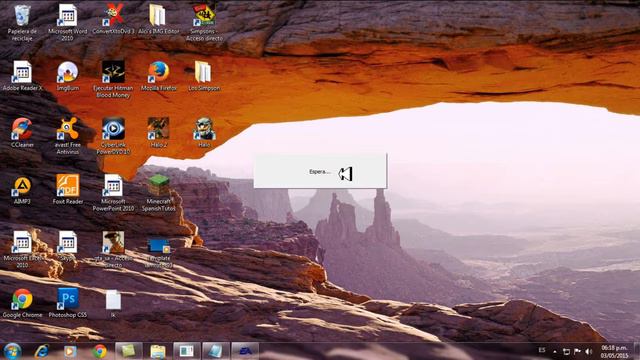This screenshot has width=640, height=360.
Task: Launch Internet Explorer from the taskbar
Action: tap(42, 351)
